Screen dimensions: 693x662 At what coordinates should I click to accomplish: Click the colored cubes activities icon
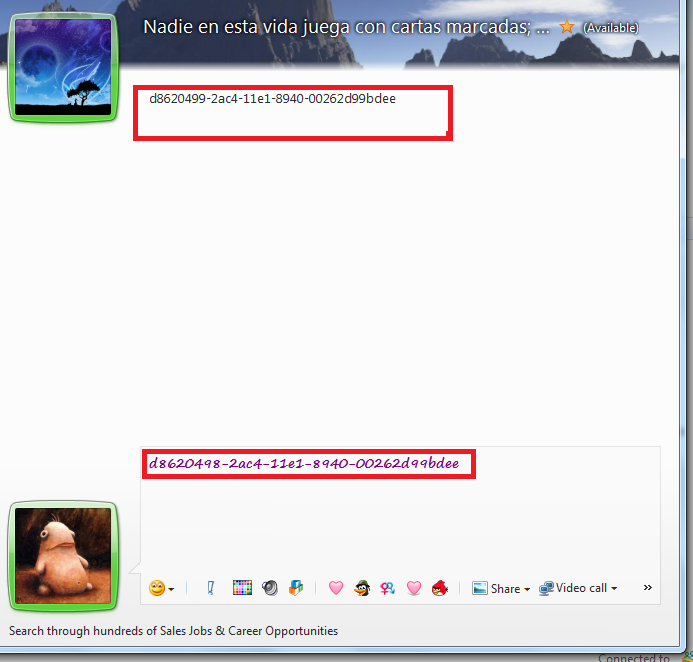coord(296,588)
